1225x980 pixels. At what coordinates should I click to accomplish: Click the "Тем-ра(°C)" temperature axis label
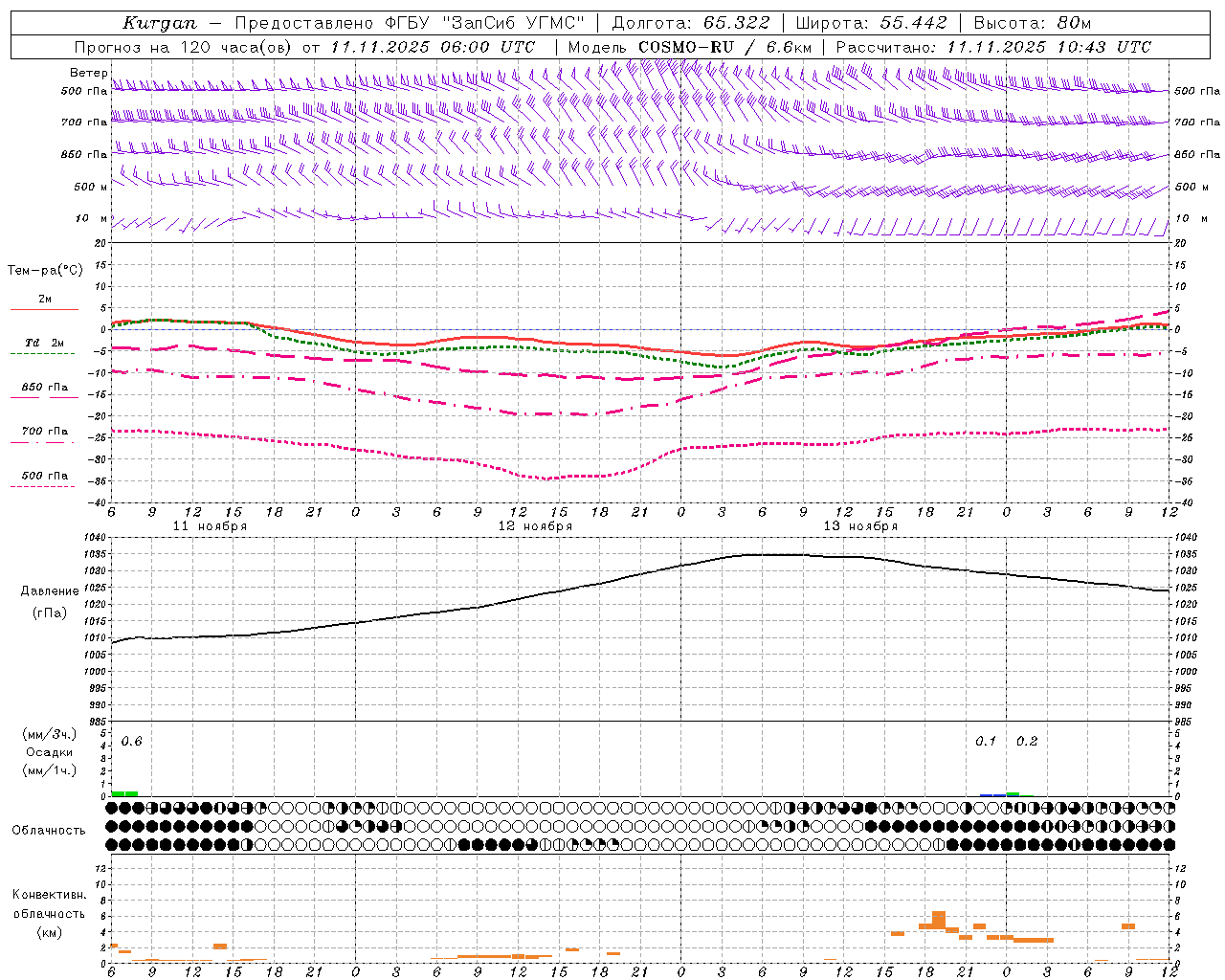(45, 271)
